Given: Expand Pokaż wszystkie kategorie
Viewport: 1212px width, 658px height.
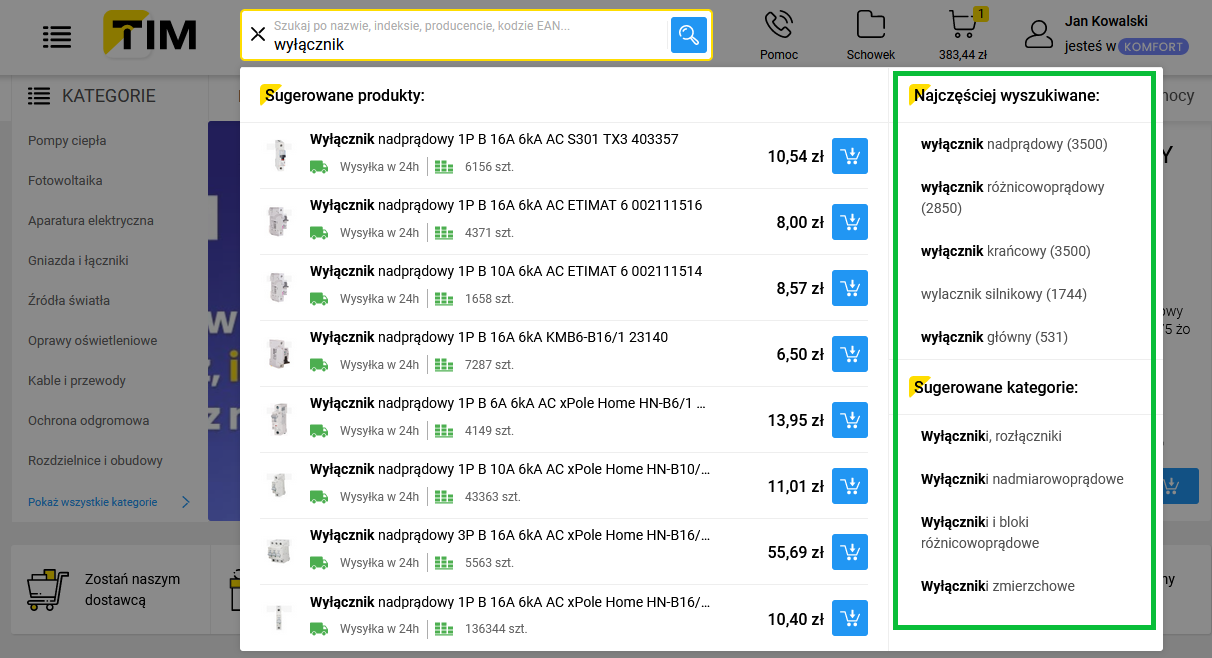Looking at the screenshot, I should (x=108, y=502).
